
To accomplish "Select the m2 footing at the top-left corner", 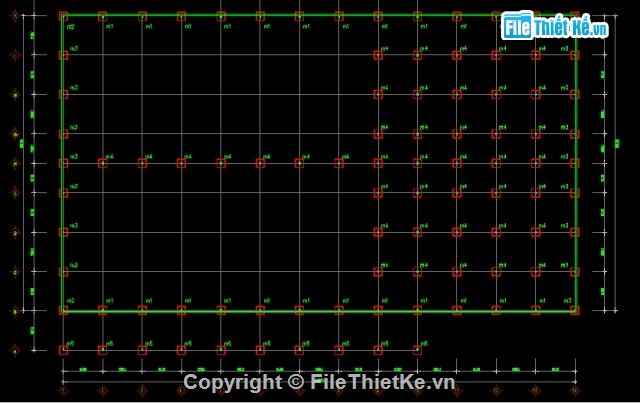I will tap(63, 16).
